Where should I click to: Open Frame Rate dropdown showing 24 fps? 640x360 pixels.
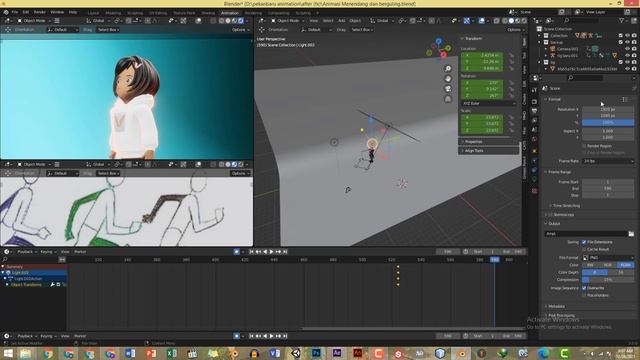(x=608, y=161)
